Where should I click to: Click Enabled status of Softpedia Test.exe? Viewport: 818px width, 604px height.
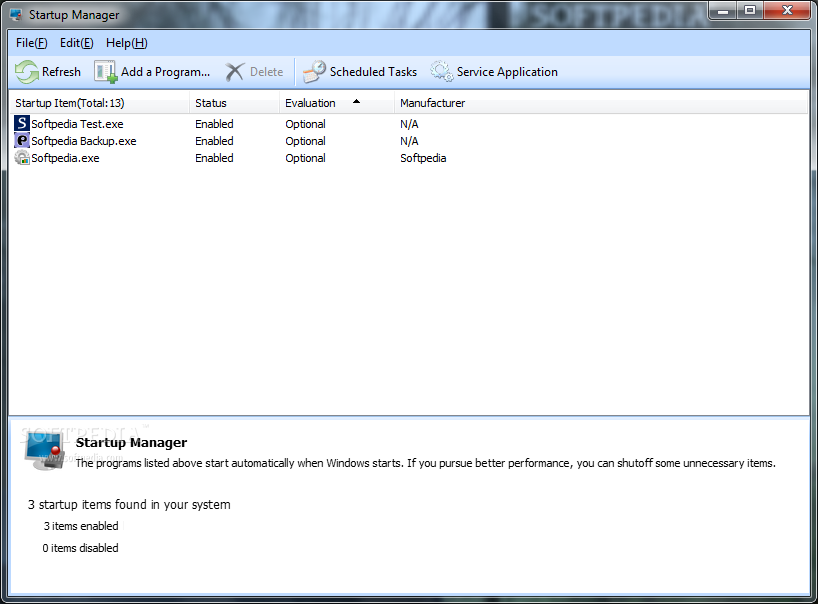point(214,124)
